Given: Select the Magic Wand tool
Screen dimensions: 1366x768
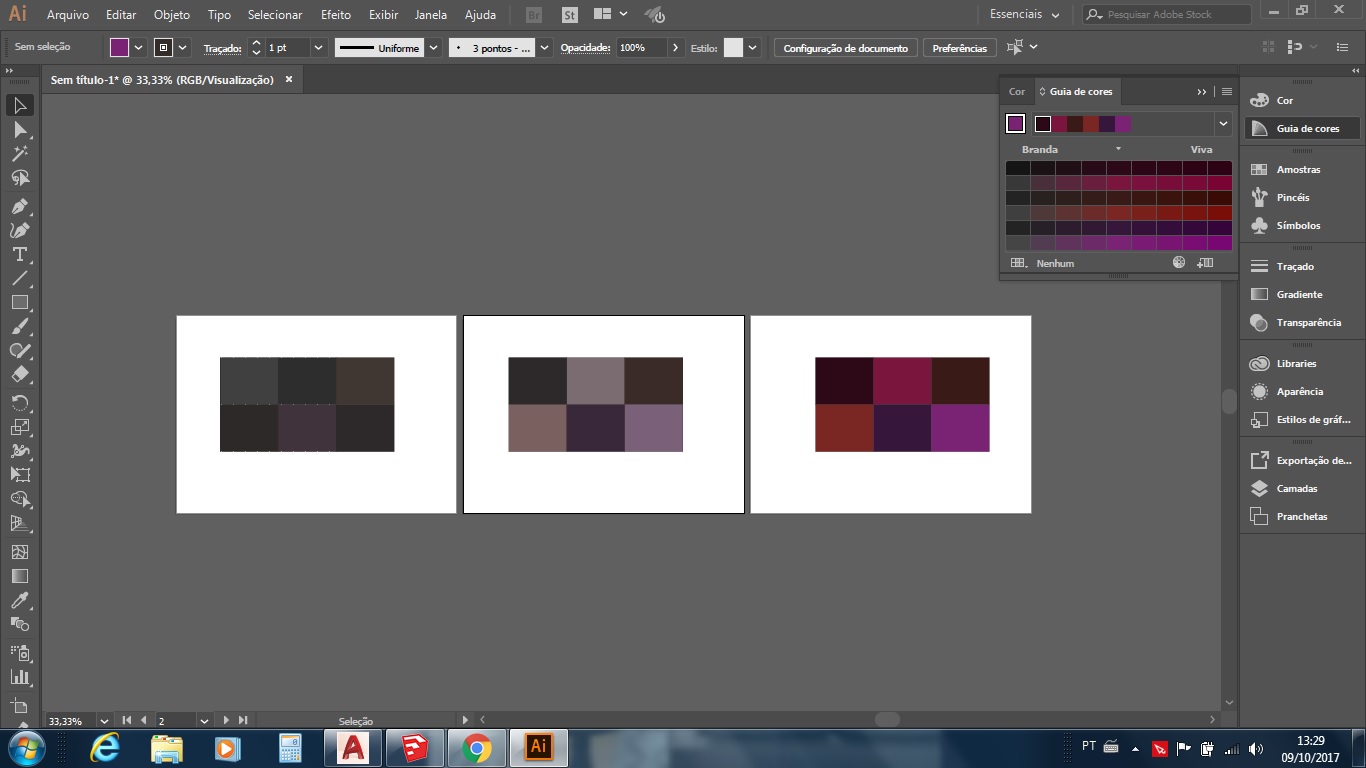Looking at the screenshot, I should (x=19, y=154).
